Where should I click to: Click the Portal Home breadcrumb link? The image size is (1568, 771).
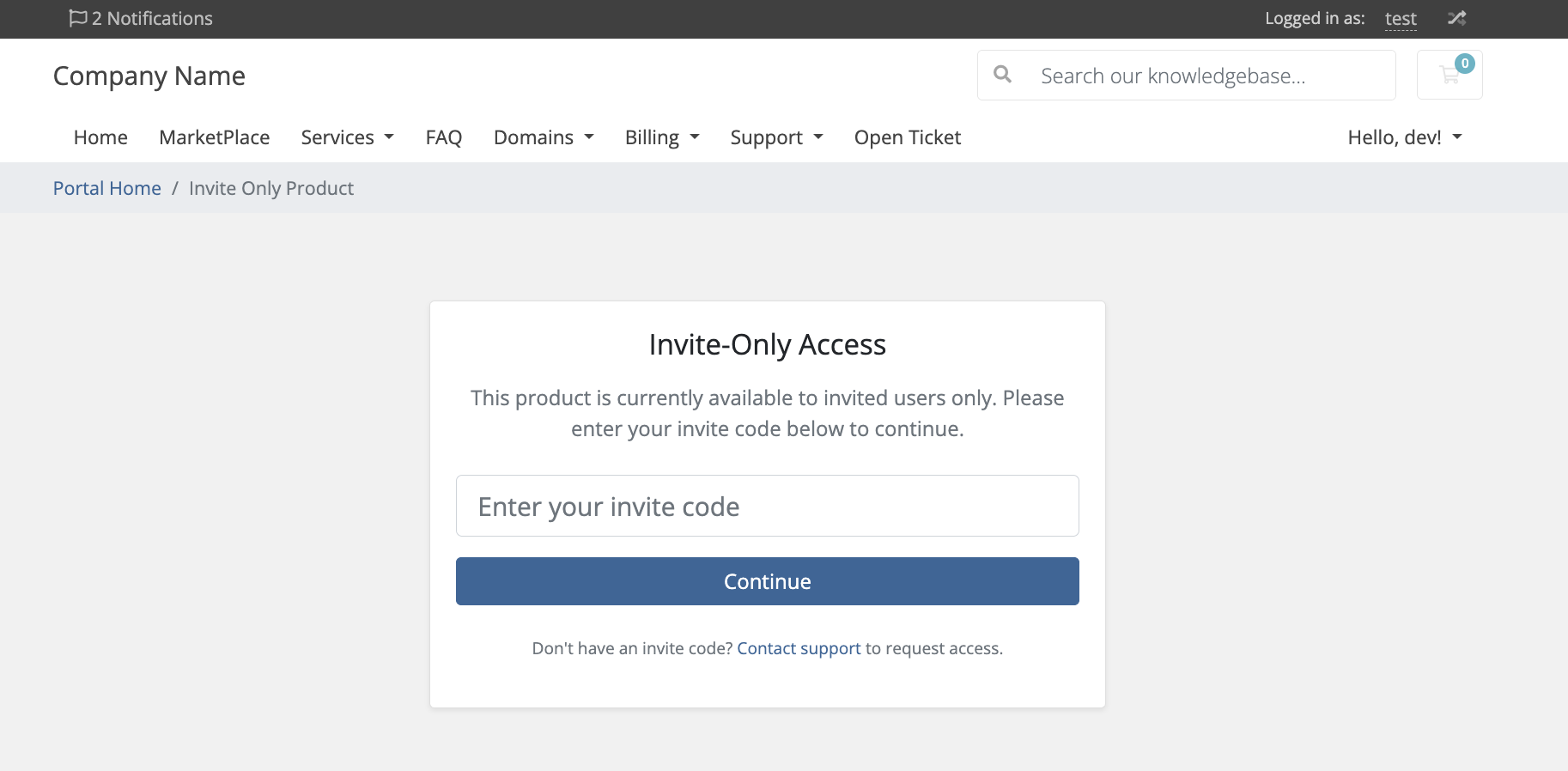click(x=107, y=188)
